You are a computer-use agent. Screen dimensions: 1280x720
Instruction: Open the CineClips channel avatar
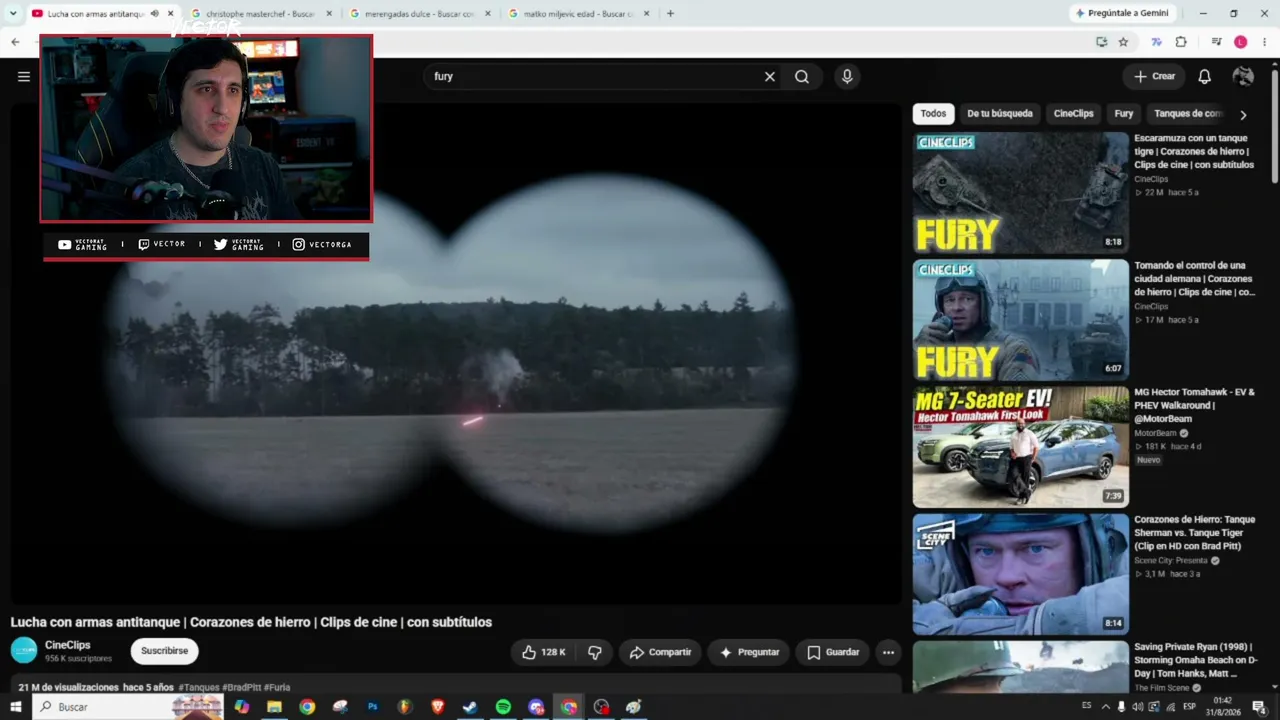point(24,651)
